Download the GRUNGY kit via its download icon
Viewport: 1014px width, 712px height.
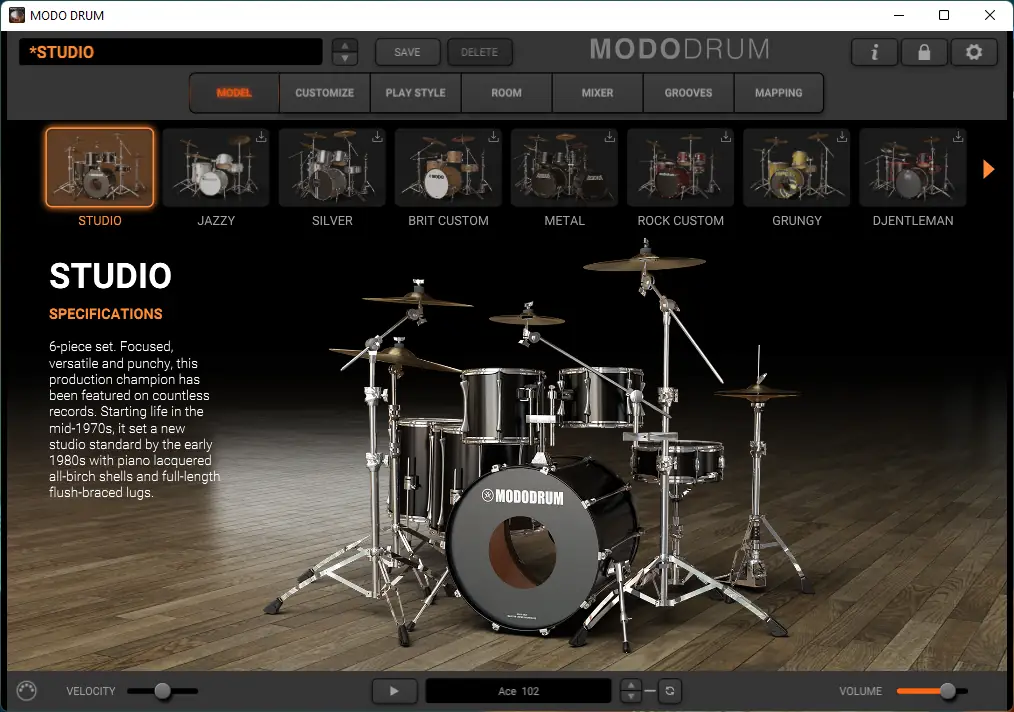(841, 136)
